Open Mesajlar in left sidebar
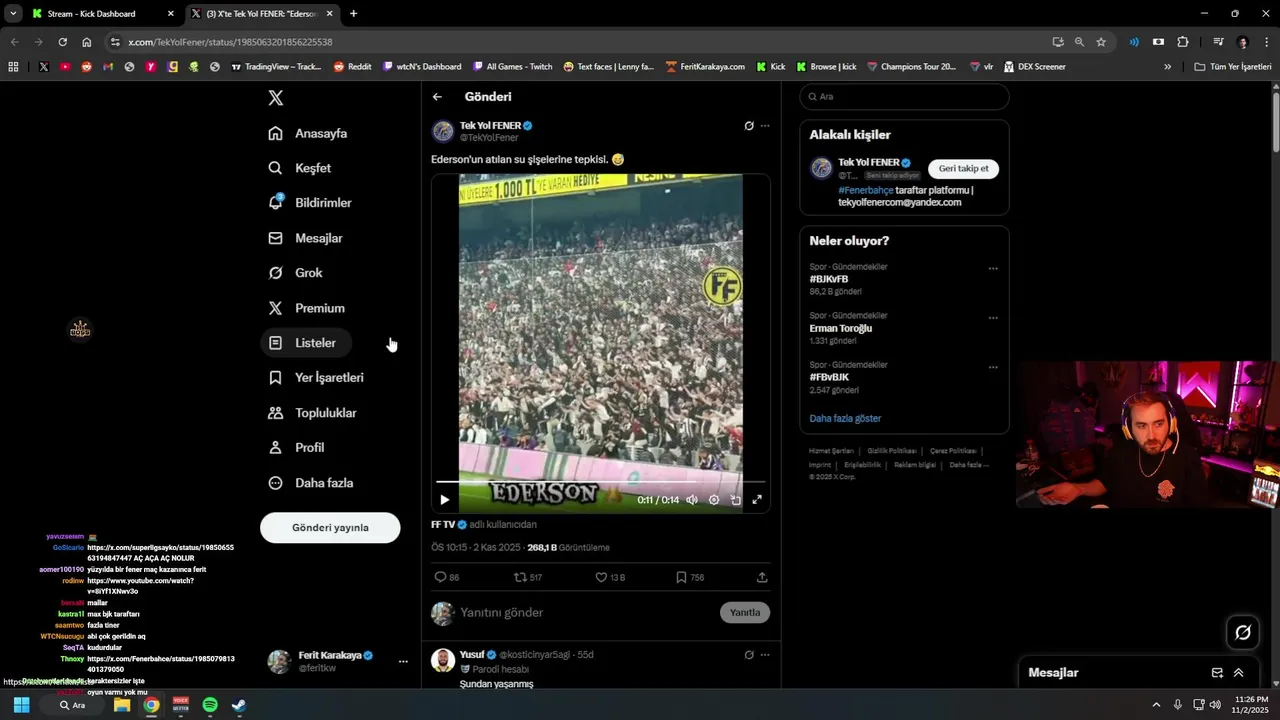Screen dimensions: 1280x720 306,238
